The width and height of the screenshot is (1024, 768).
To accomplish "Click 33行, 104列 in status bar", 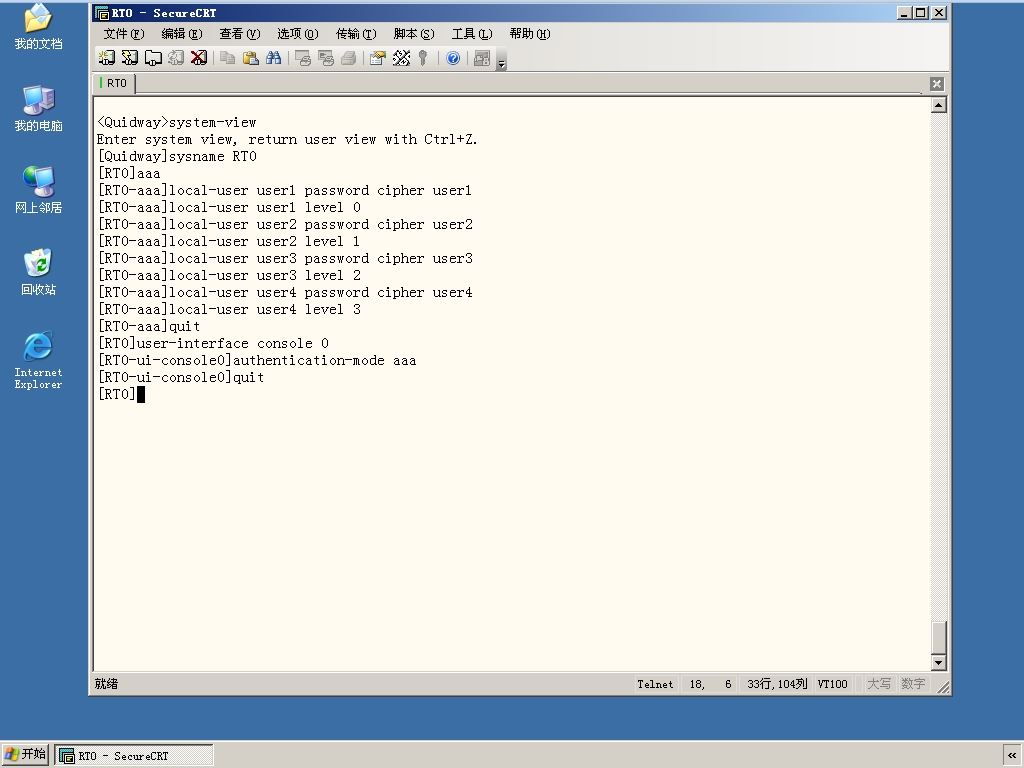I will tap(777, 684).
